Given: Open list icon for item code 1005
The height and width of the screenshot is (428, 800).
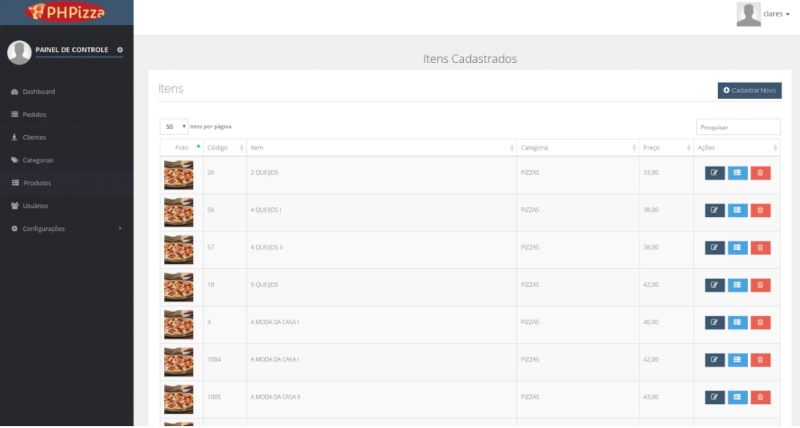Looking at the screenshot, I should click(738, 397).
